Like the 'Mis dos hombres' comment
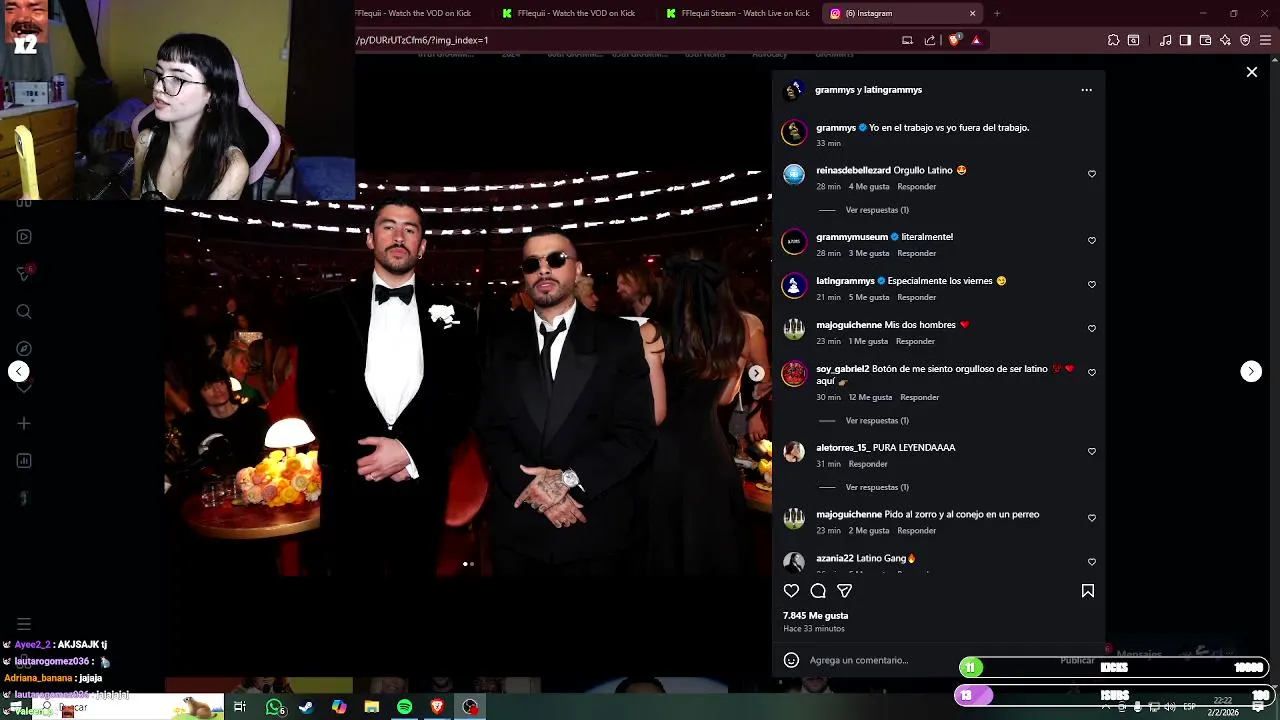This screenshot has height=720, width=1280. [1092, 329]
